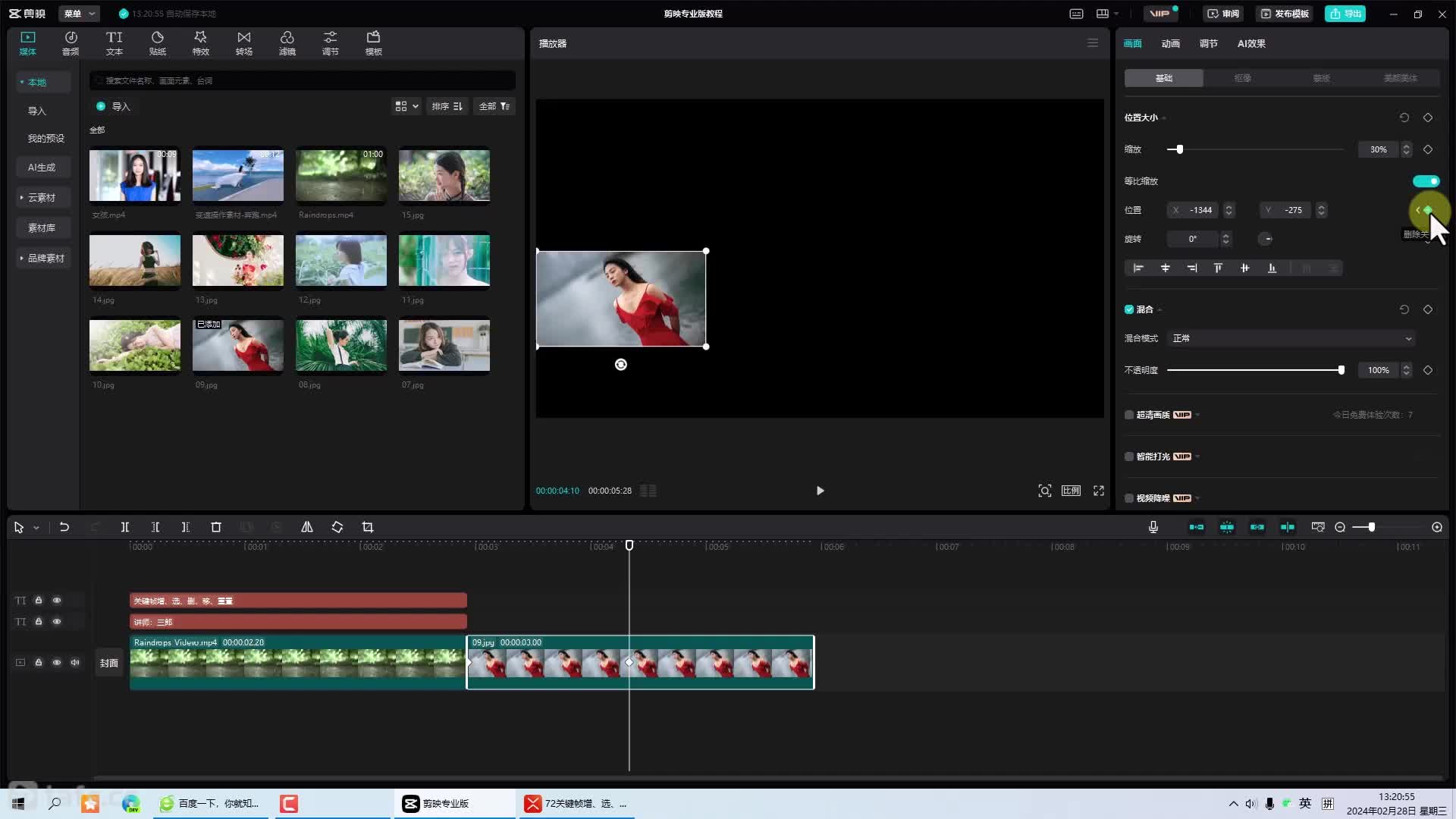Open the 滤镜 filters panel

(287, 43)
